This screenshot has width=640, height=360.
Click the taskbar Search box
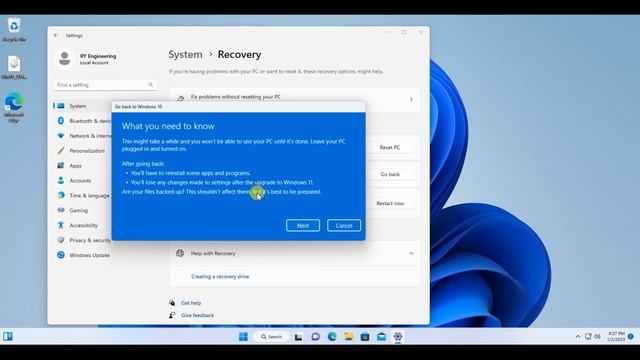click(272, 337)
